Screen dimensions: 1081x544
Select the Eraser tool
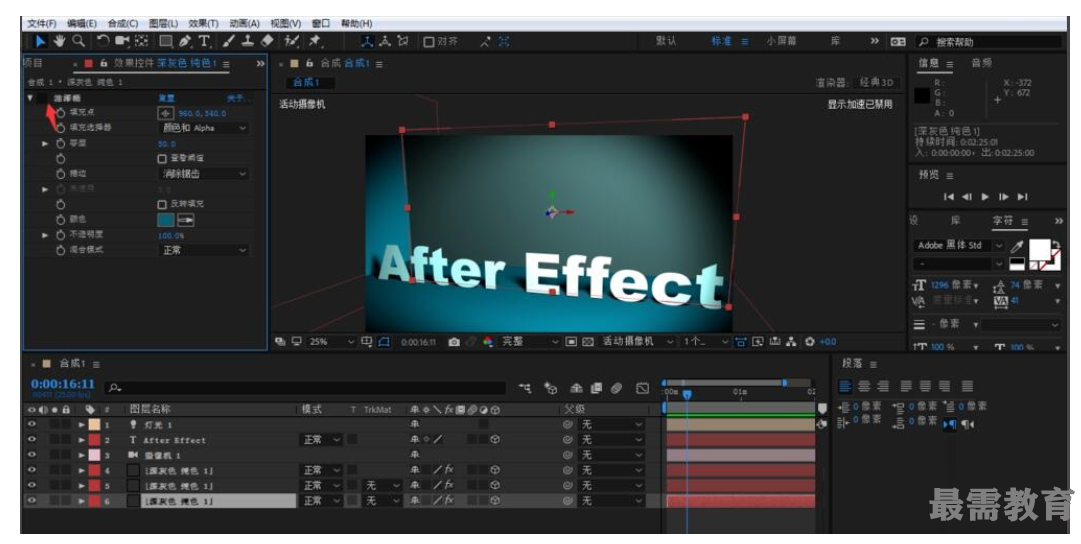point(267,41)
